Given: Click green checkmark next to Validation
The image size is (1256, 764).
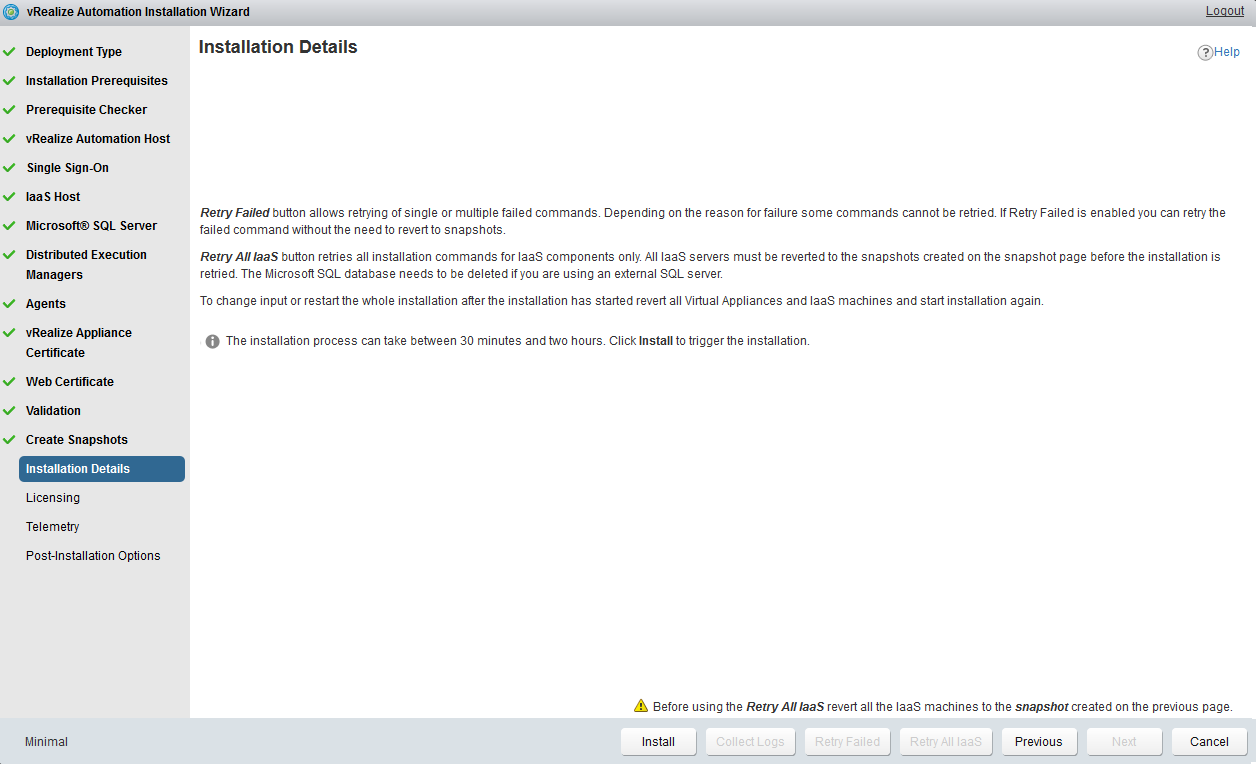Looking at the screenshot, I should point(9,411).
